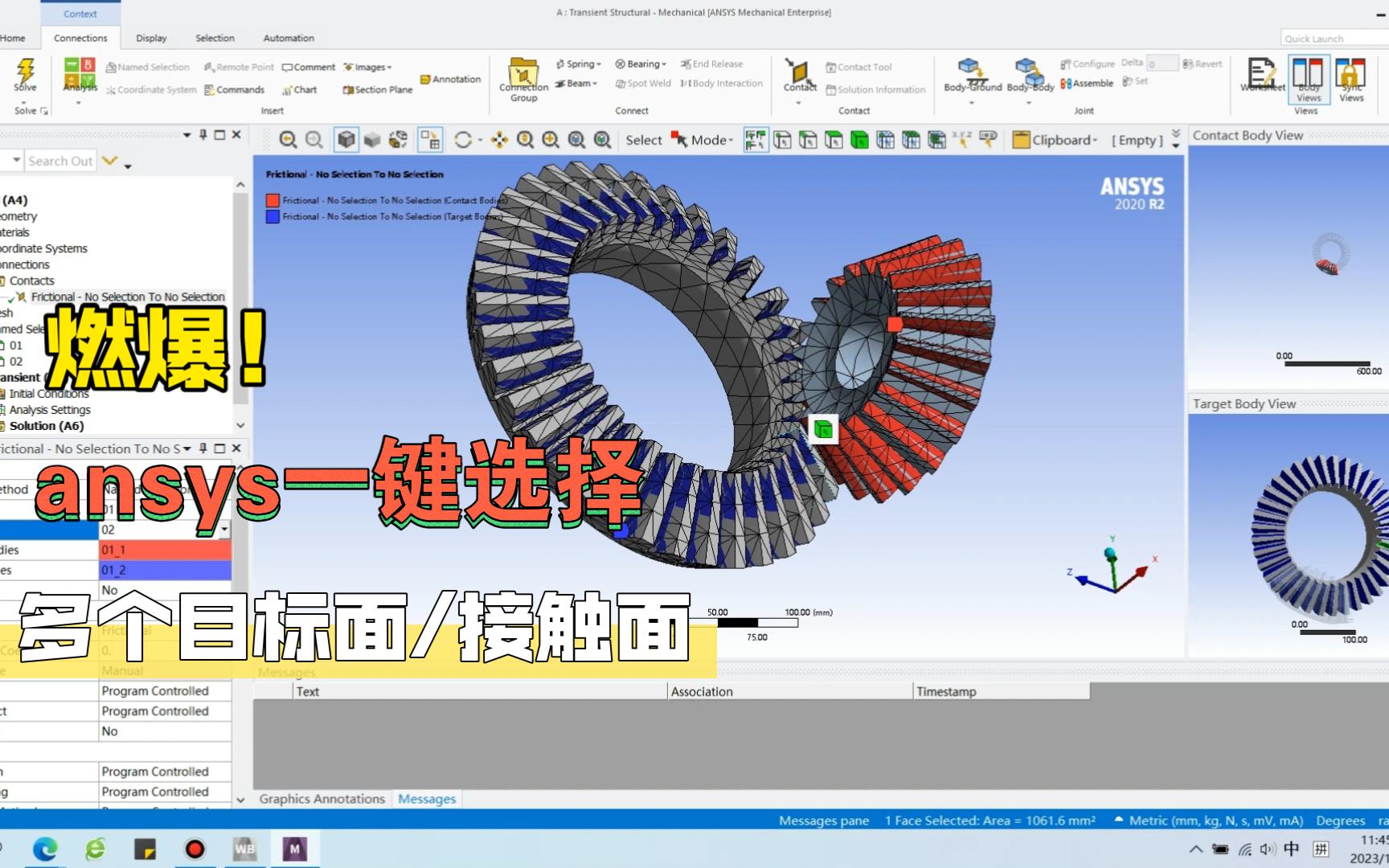
Task: Switch to the Connections tab
Action: (80, 38)
